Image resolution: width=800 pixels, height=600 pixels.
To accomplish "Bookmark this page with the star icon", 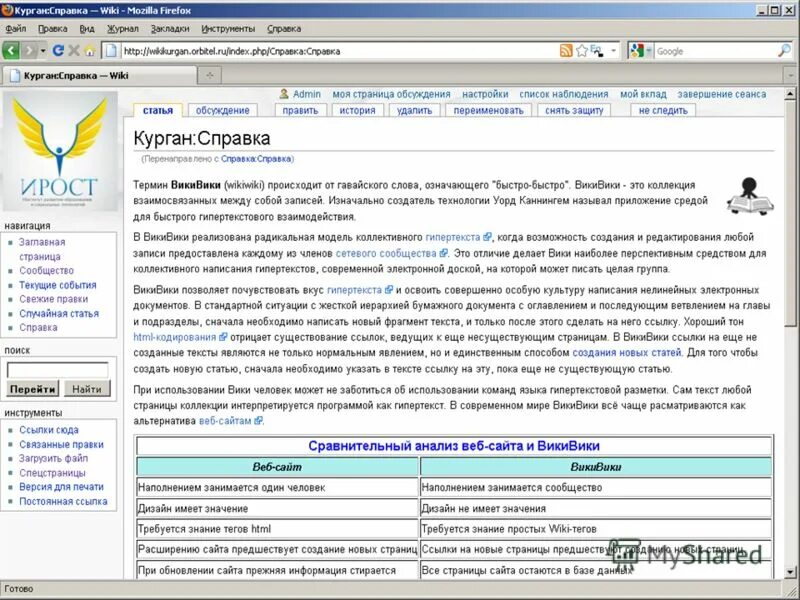I will (582, 51).
